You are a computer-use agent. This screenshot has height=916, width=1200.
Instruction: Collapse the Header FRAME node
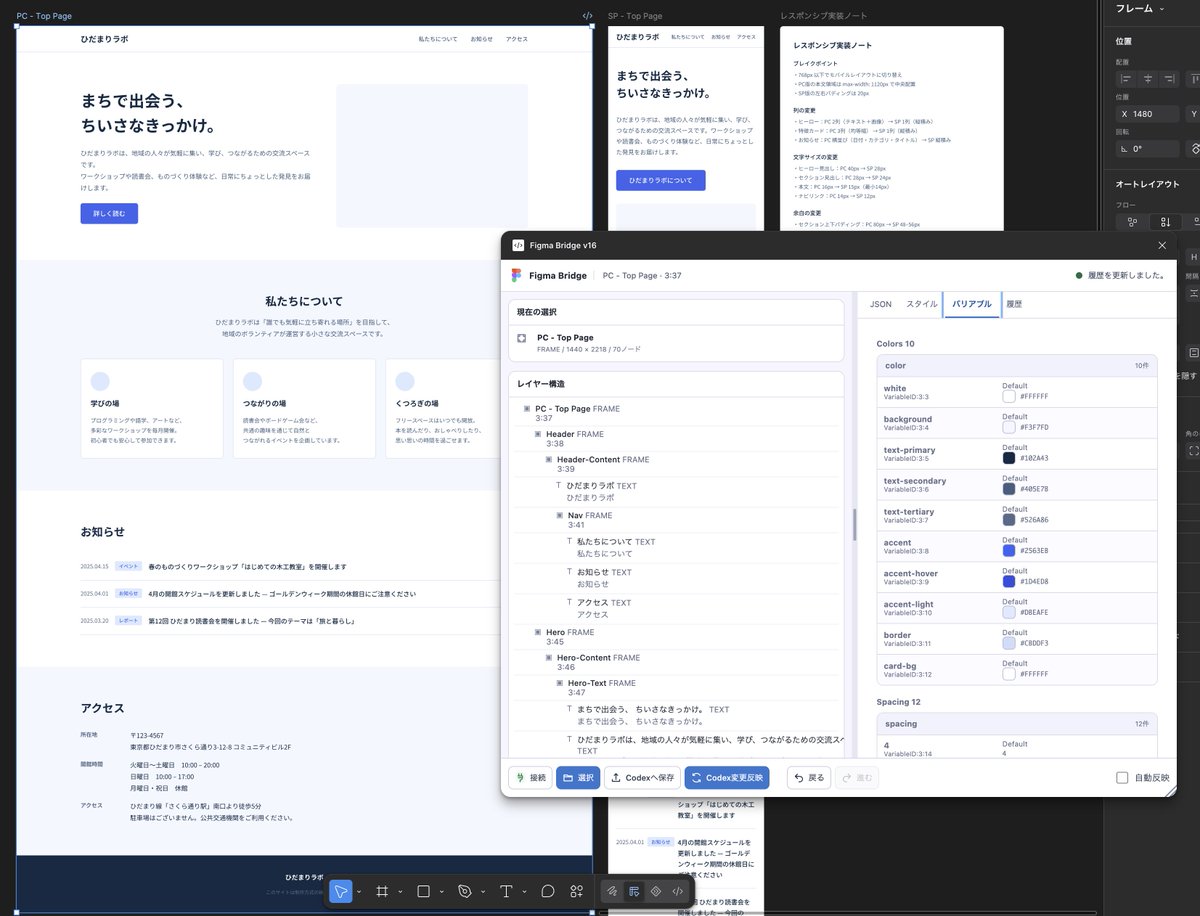538,434
